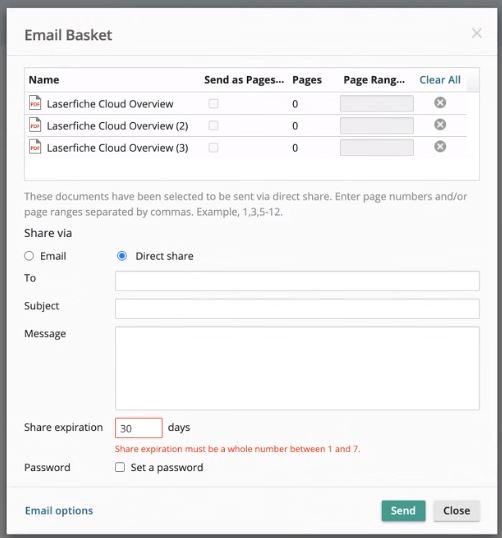Select the Laserfiche Cloud Overview file name
This screenshot has width=502, height=538.
[110, 104]
